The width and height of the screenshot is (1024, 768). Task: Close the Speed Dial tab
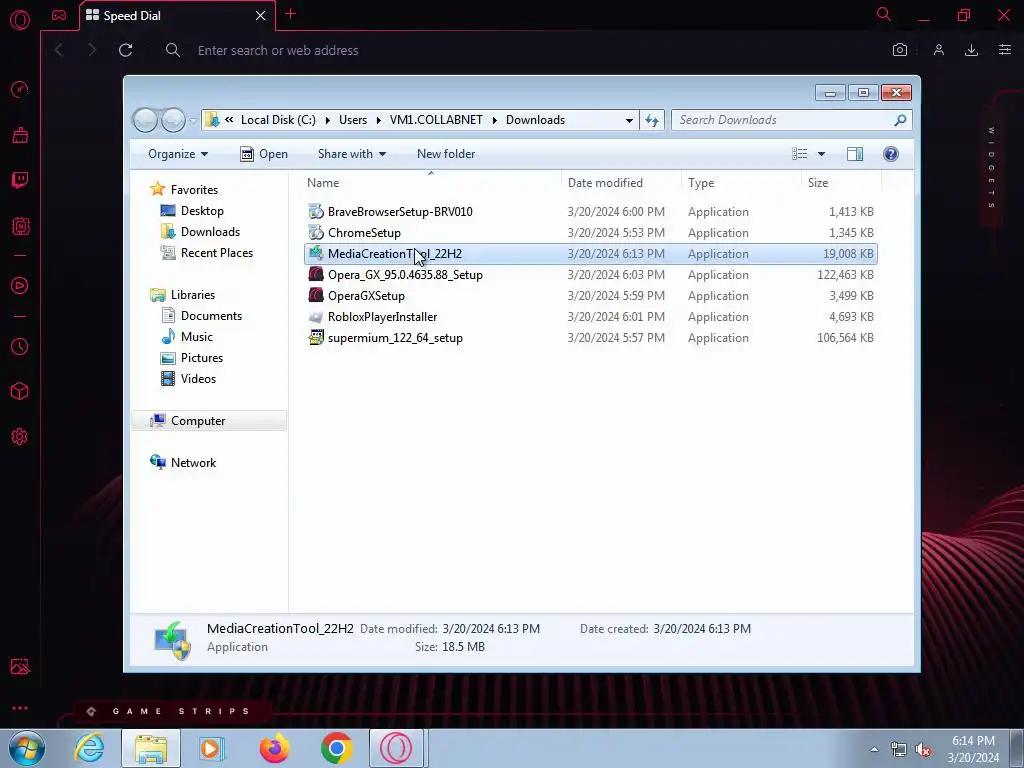[x=260, y=15]
